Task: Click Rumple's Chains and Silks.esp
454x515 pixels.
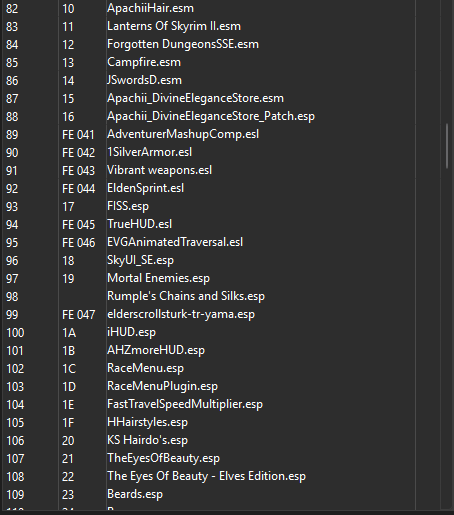Action: [x=186, y=296]
